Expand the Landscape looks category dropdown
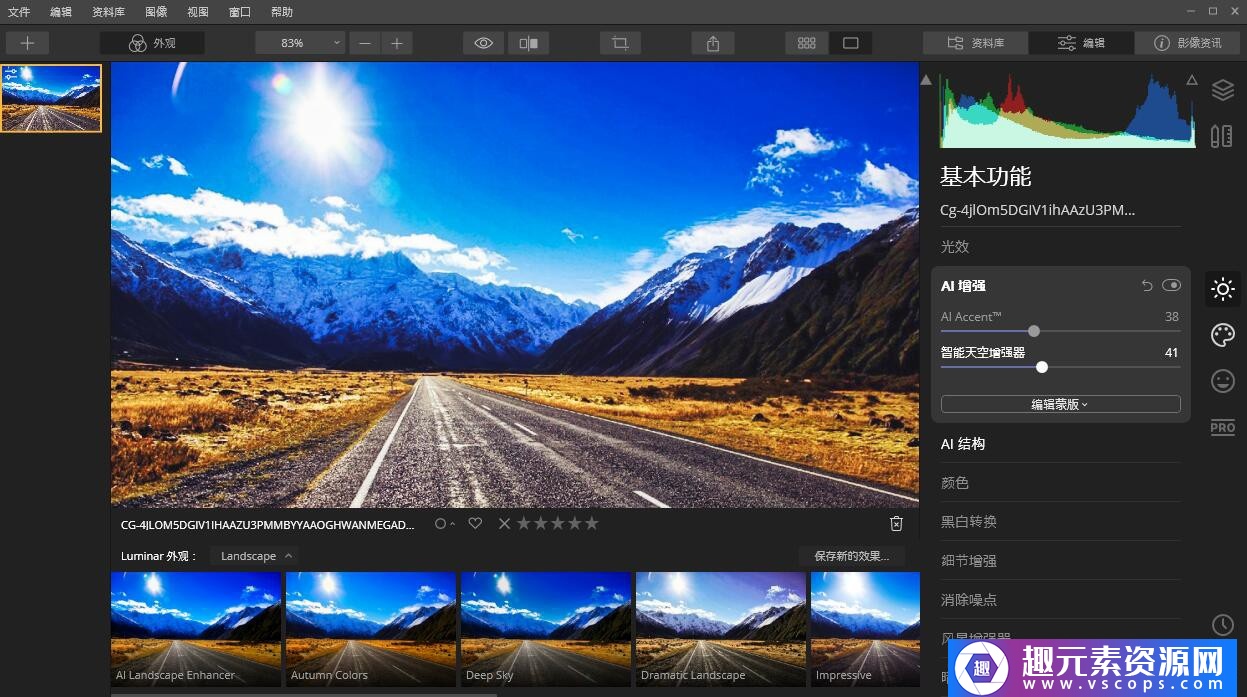Screen dimensions: 1247x697 pos(256,556)
